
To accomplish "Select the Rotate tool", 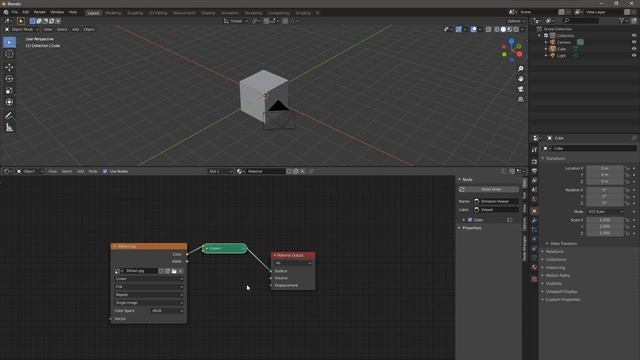I will pyautogui.click(x=9, y=79).
